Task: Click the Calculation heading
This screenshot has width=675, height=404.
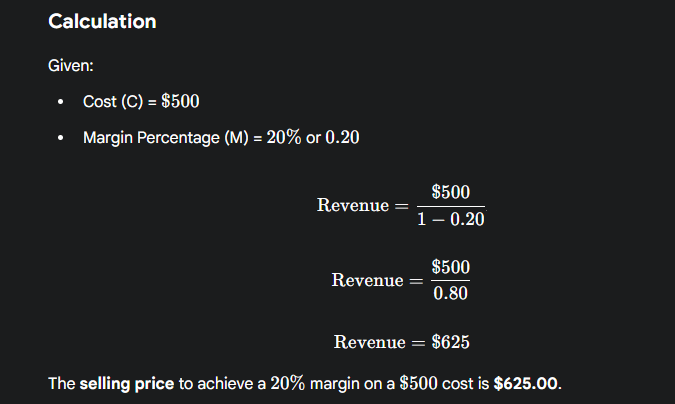Action: click(x=102, y=21)
